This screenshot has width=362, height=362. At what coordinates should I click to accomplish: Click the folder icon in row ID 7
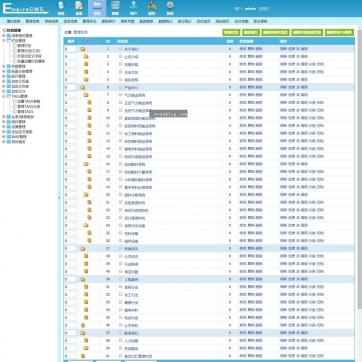pyautogui.click(x=86, y=95)
